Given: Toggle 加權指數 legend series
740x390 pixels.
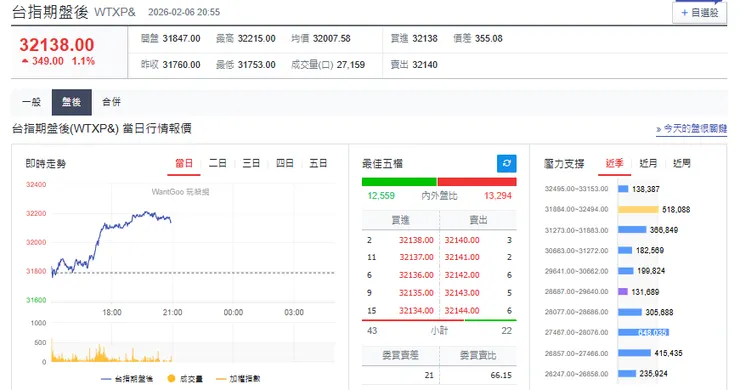Looking at the screenshot, I should 238,379.
